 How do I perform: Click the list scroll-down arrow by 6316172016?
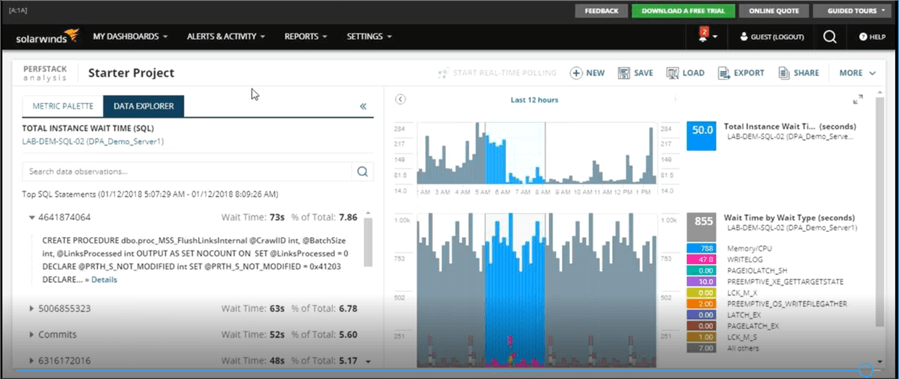pyautogui.click(x=367, y=361)
